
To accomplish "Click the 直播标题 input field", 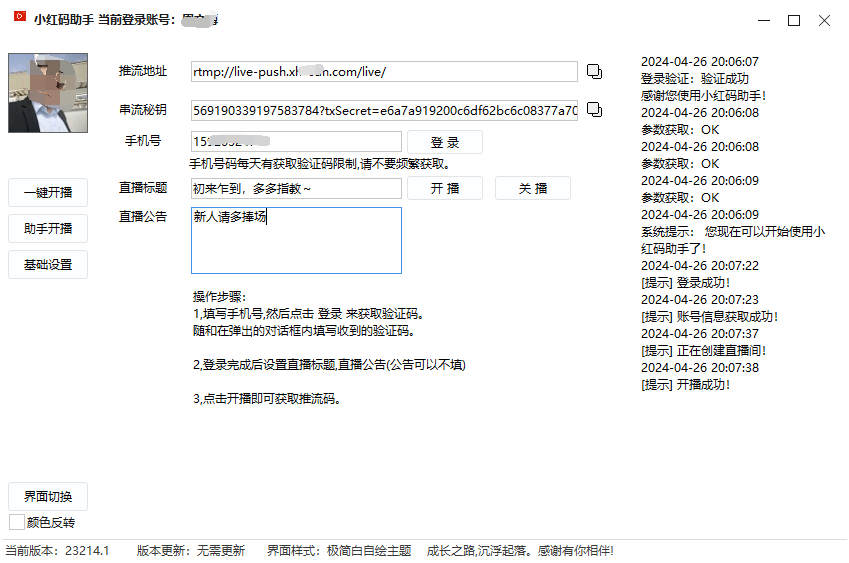I will pos(296,188).
